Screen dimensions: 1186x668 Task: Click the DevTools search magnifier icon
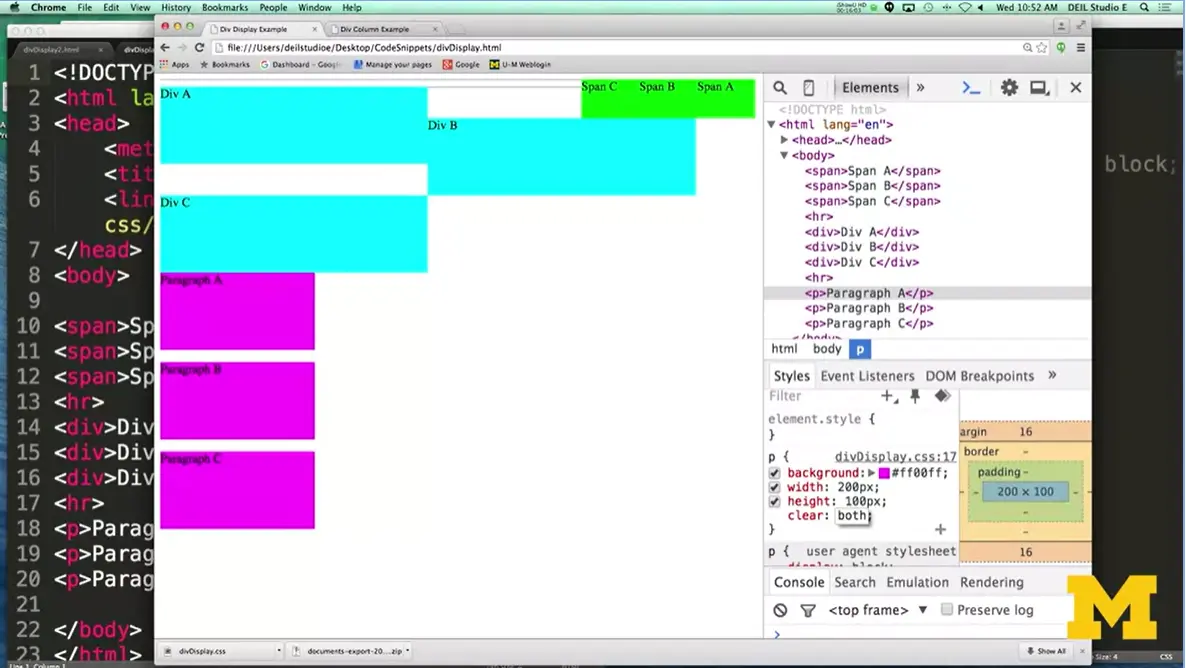[780, 88]
